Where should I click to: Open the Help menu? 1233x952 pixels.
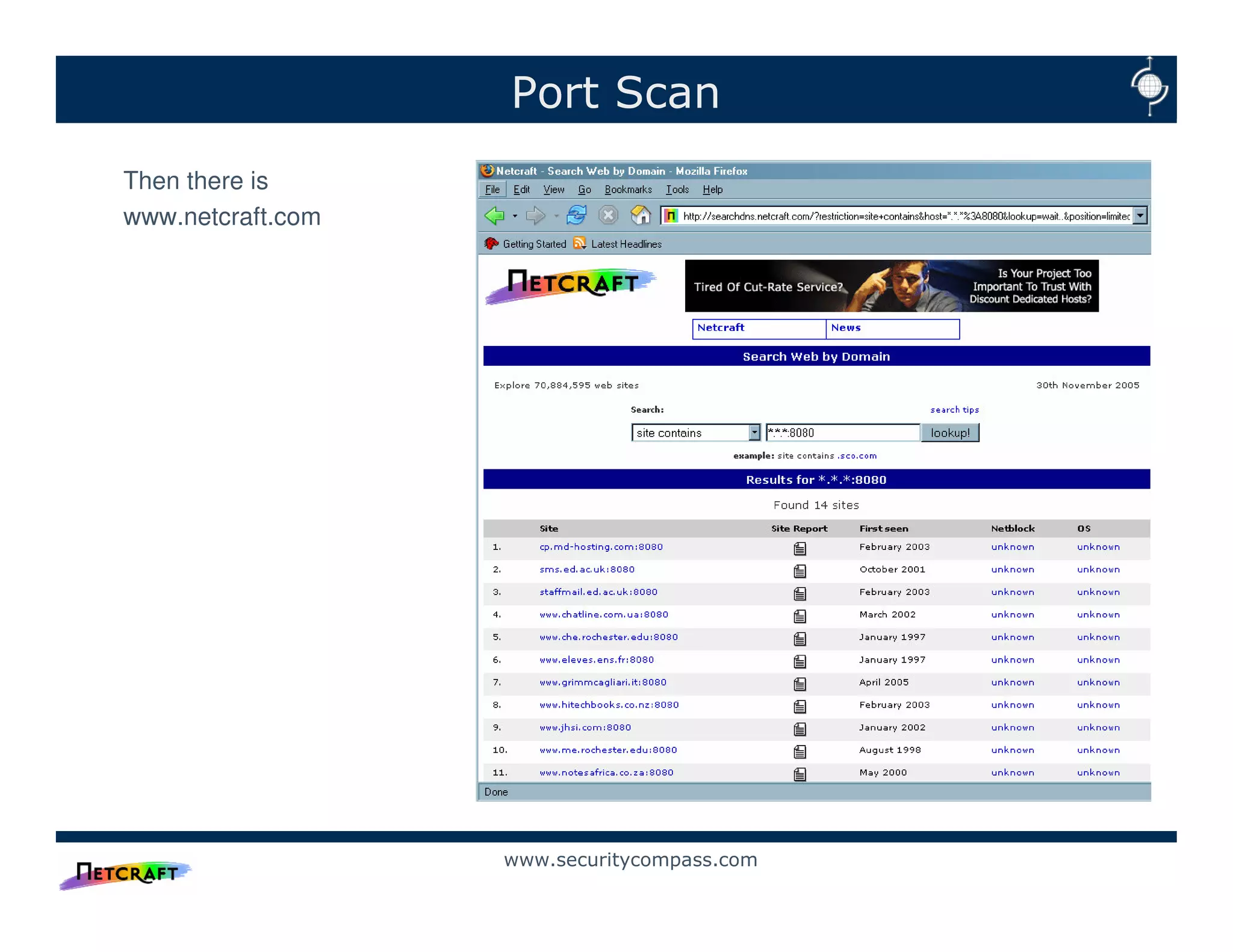[x=713, y=190]
